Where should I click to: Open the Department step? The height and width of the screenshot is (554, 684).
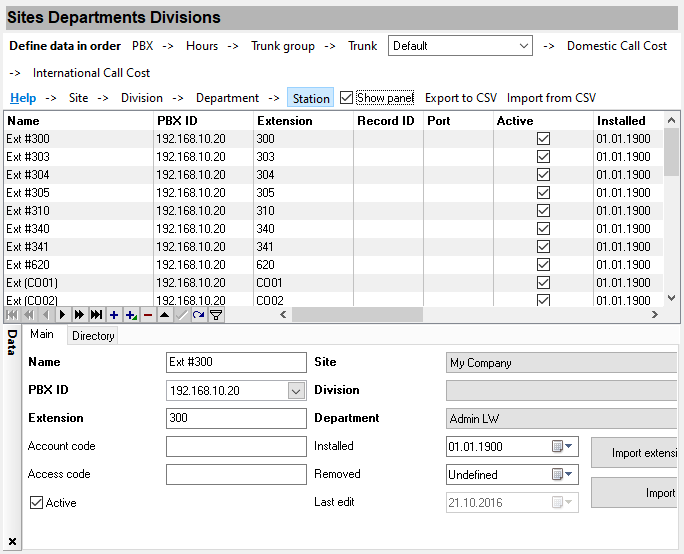[227, 98]
